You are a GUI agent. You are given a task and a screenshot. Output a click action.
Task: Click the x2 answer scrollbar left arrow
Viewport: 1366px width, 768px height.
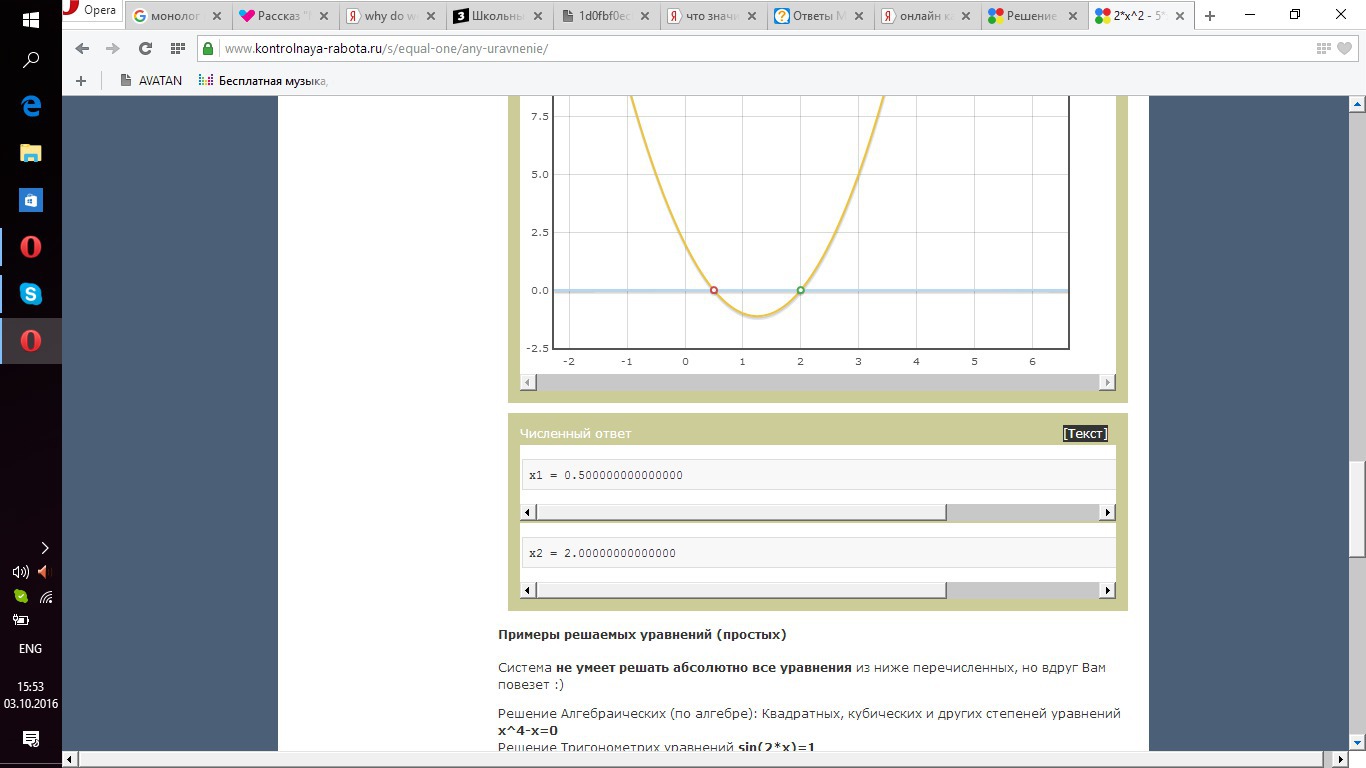click(528, 590)
